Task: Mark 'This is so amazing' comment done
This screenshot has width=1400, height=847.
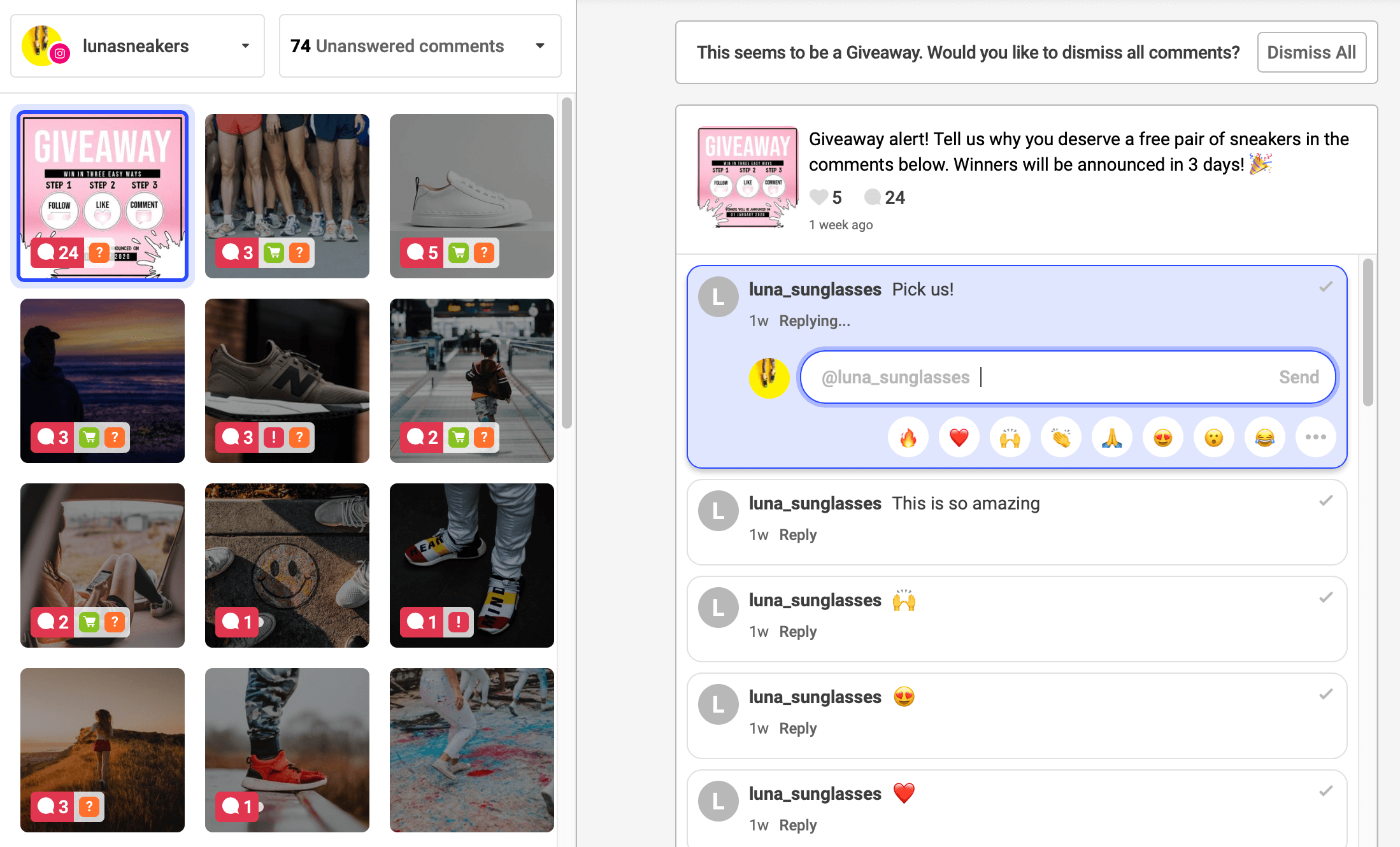Action: (1326, 501)
